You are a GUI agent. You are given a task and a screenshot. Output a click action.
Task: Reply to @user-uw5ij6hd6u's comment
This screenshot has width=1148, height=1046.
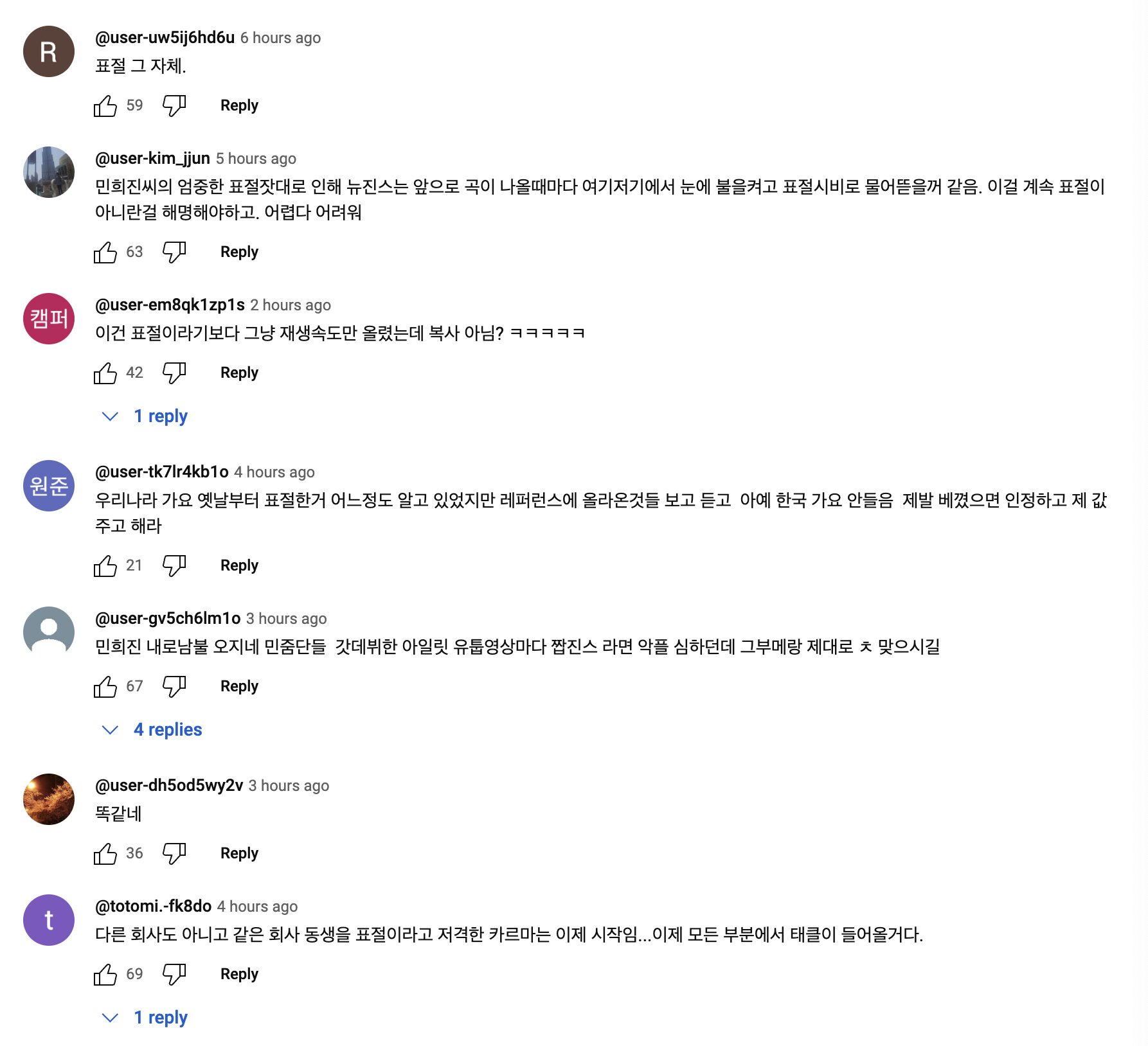(x=239, y=105)
